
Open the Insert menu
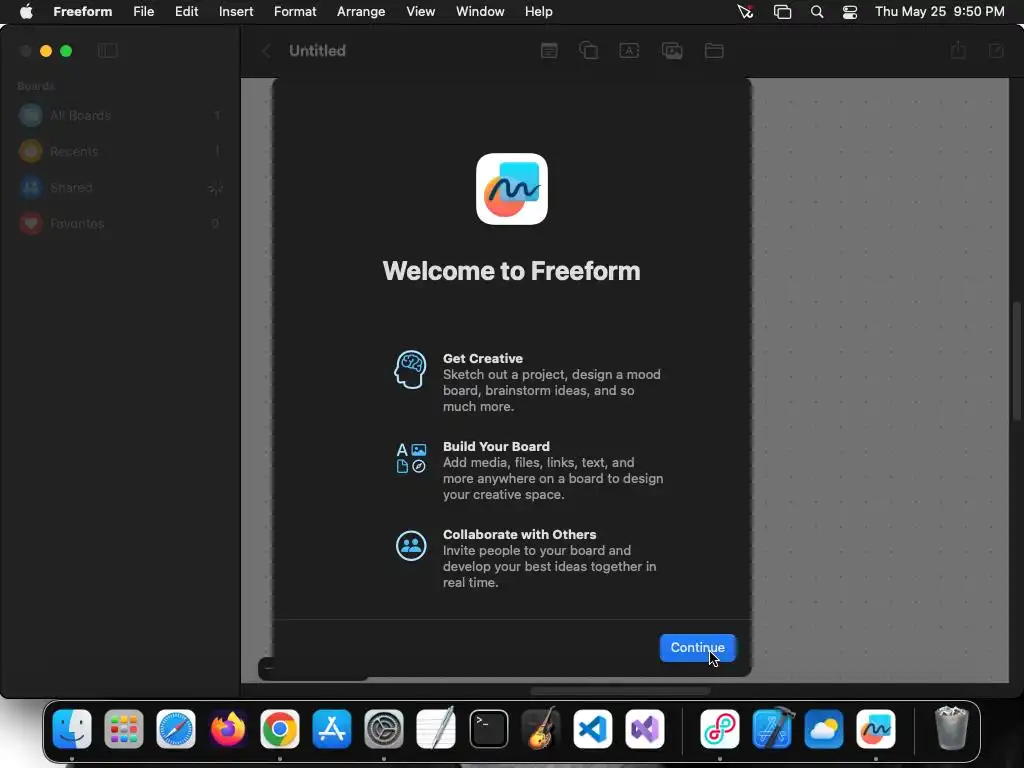click(236, 12)
